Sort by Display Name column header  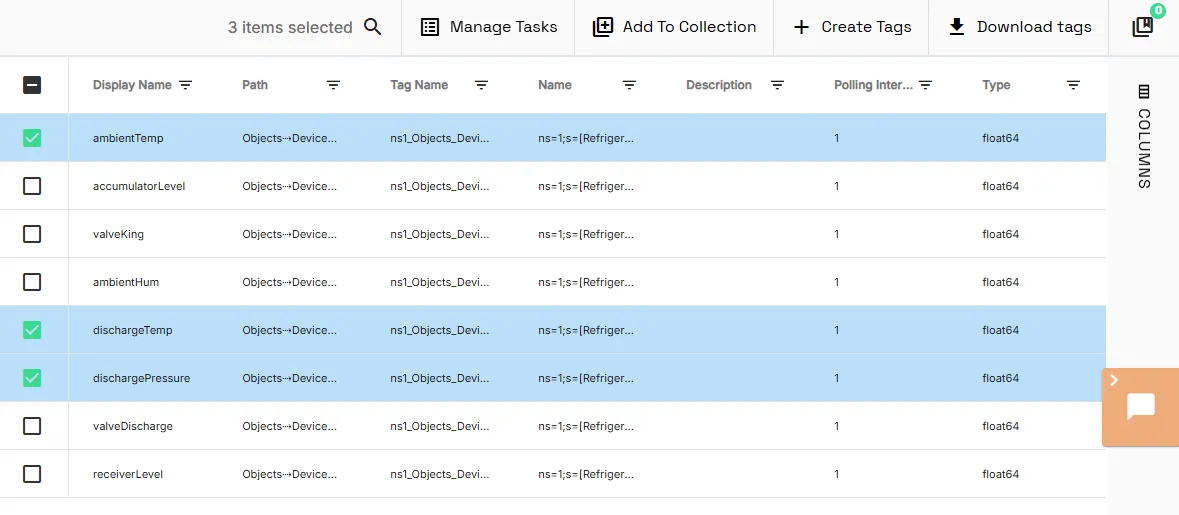[132, 85]
